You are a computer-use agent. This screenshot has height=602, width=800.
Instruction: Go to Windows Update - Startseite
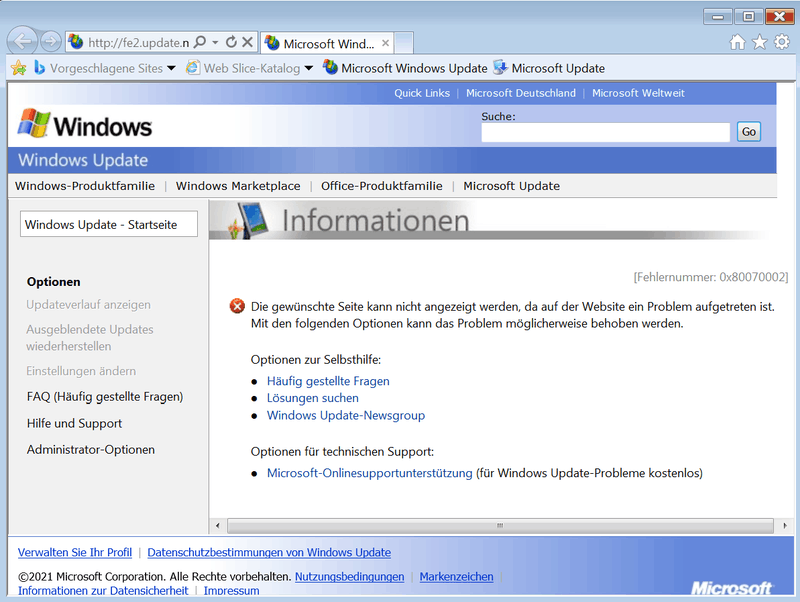[109, 224]
